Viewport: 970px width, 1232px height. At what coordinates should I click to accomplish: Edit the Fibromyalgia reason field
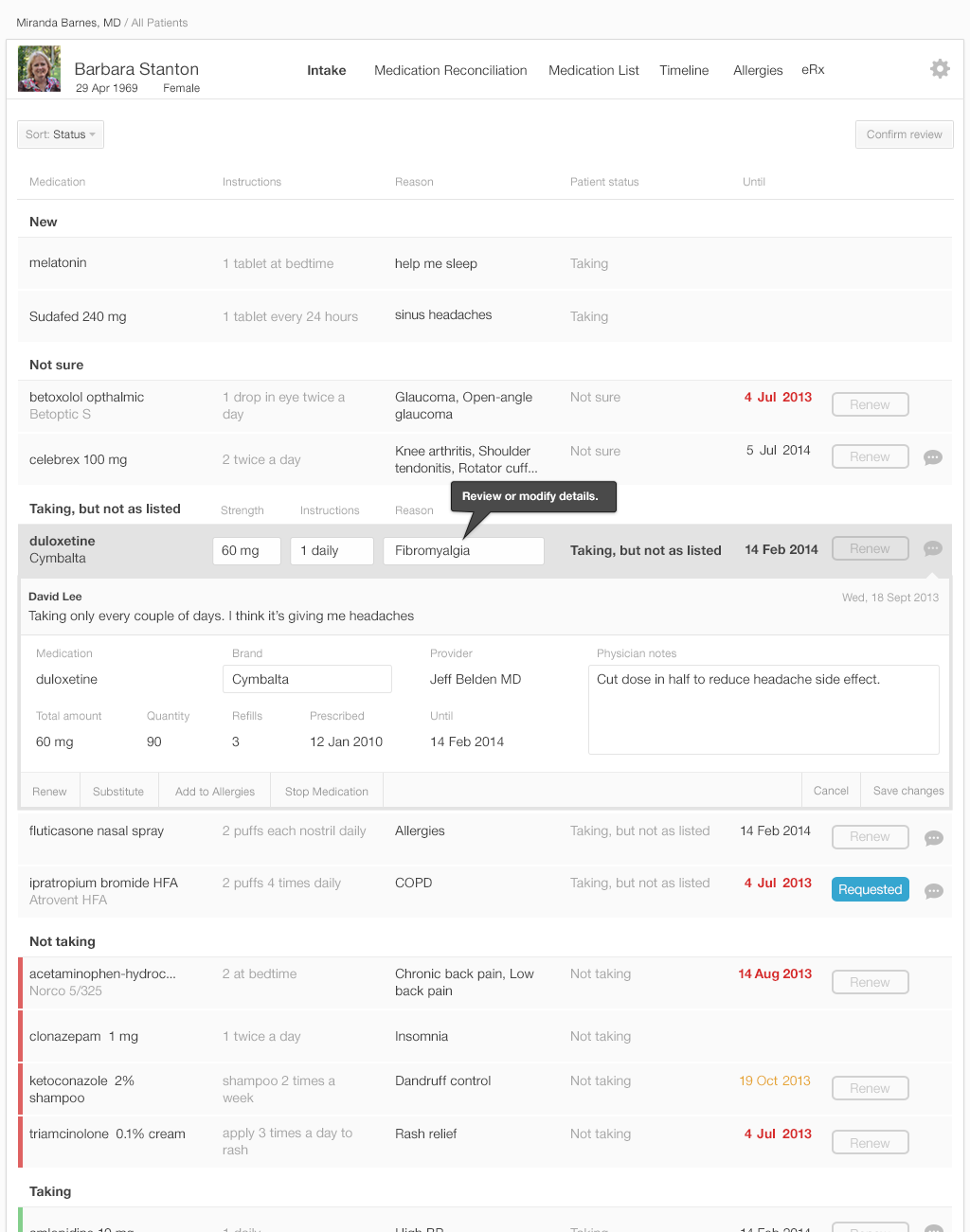click(x=463, y=550)
